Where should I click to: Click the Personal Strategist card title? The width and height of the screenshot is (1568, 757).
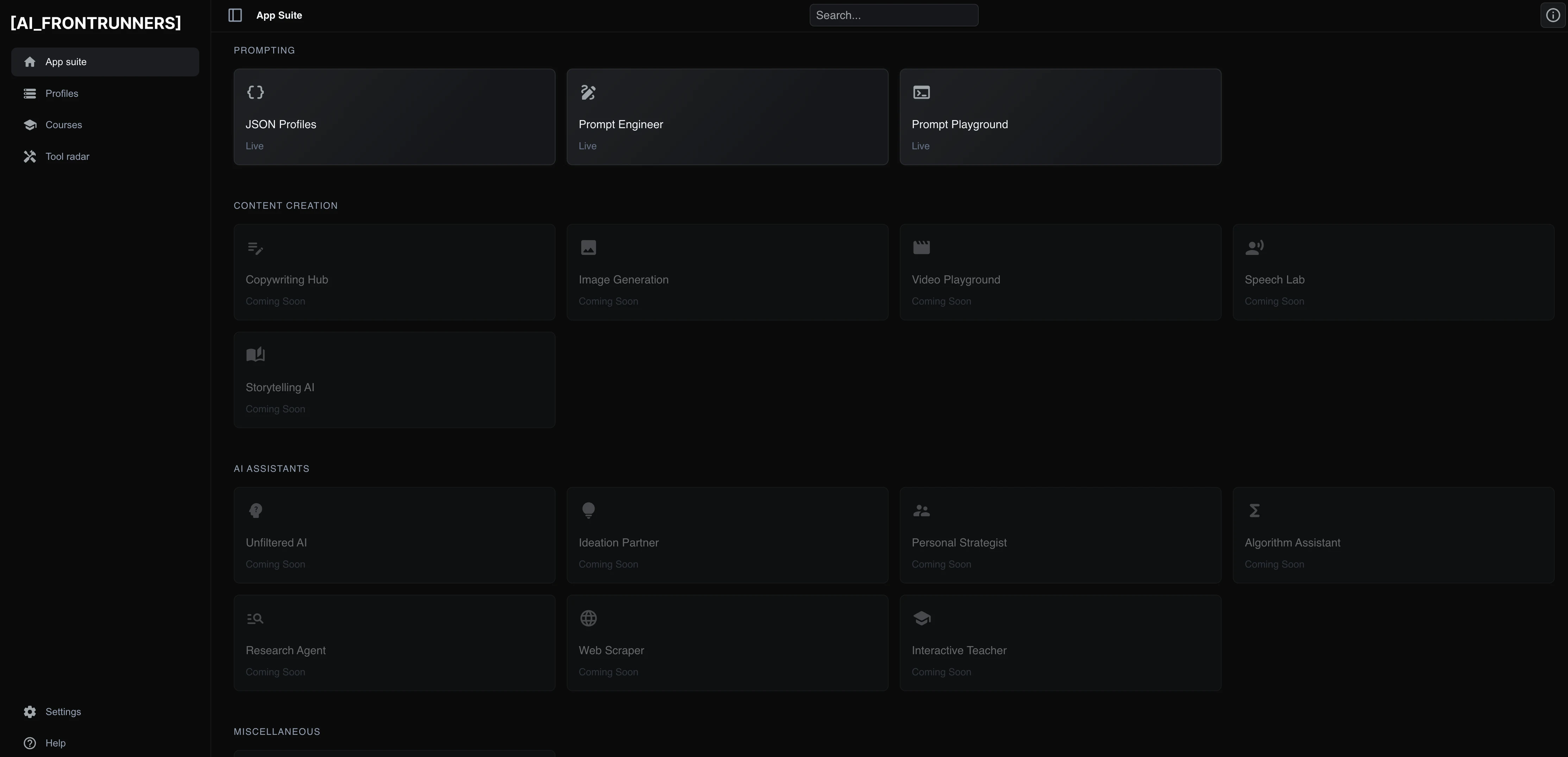[959, 543]
